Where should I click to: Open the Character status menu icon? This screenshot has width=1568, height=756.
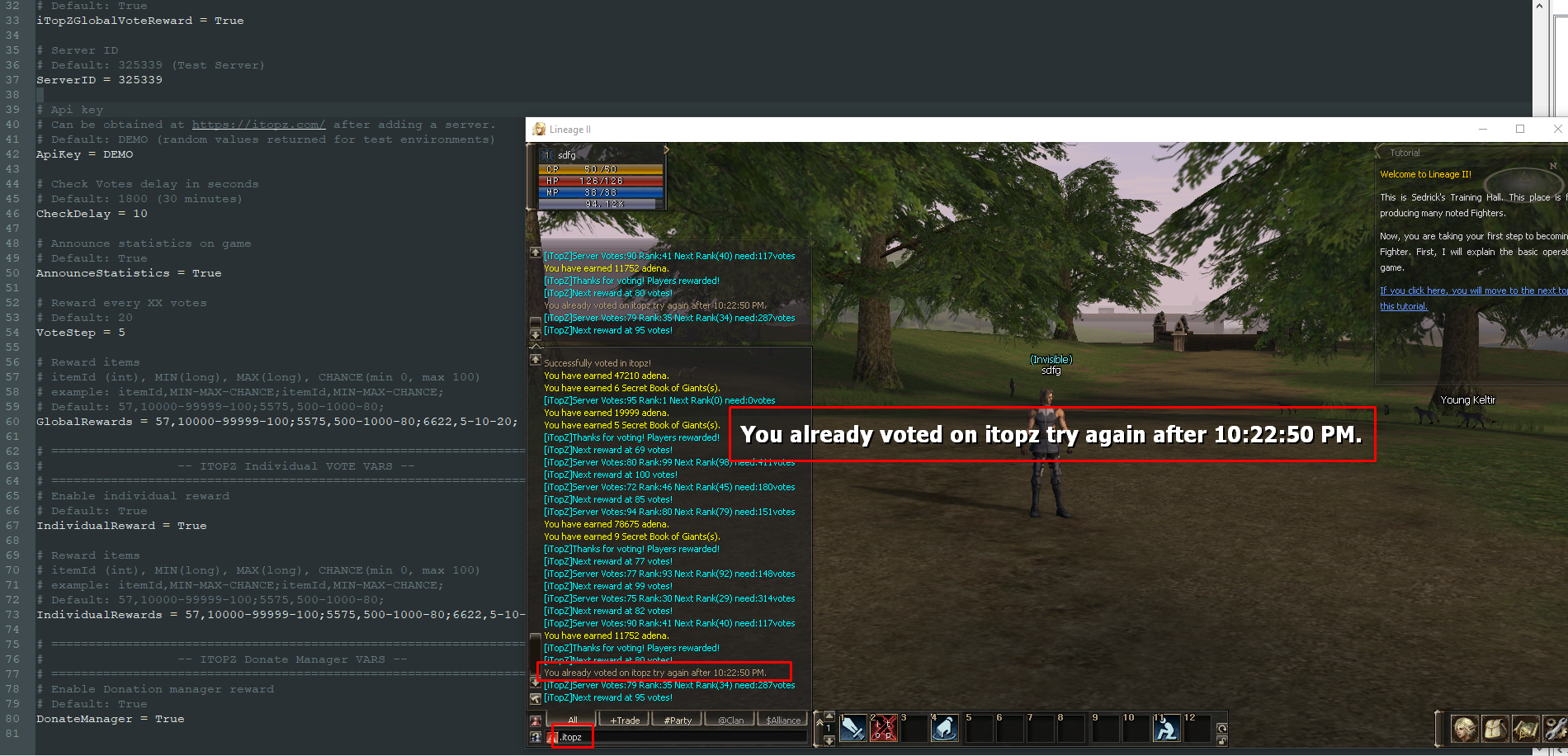[1465, 729]
